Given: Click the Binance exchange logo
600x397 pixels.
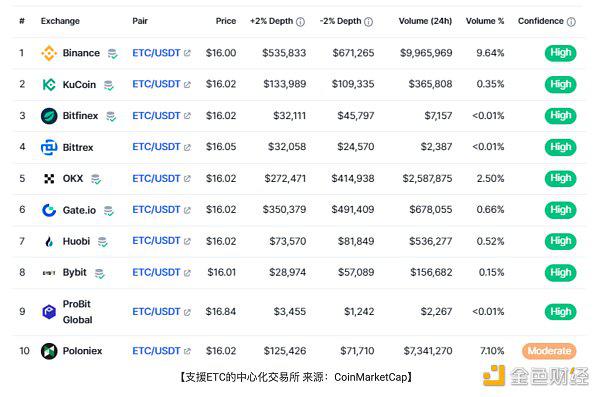Looking at the screenshot, I should click(49, 53).
